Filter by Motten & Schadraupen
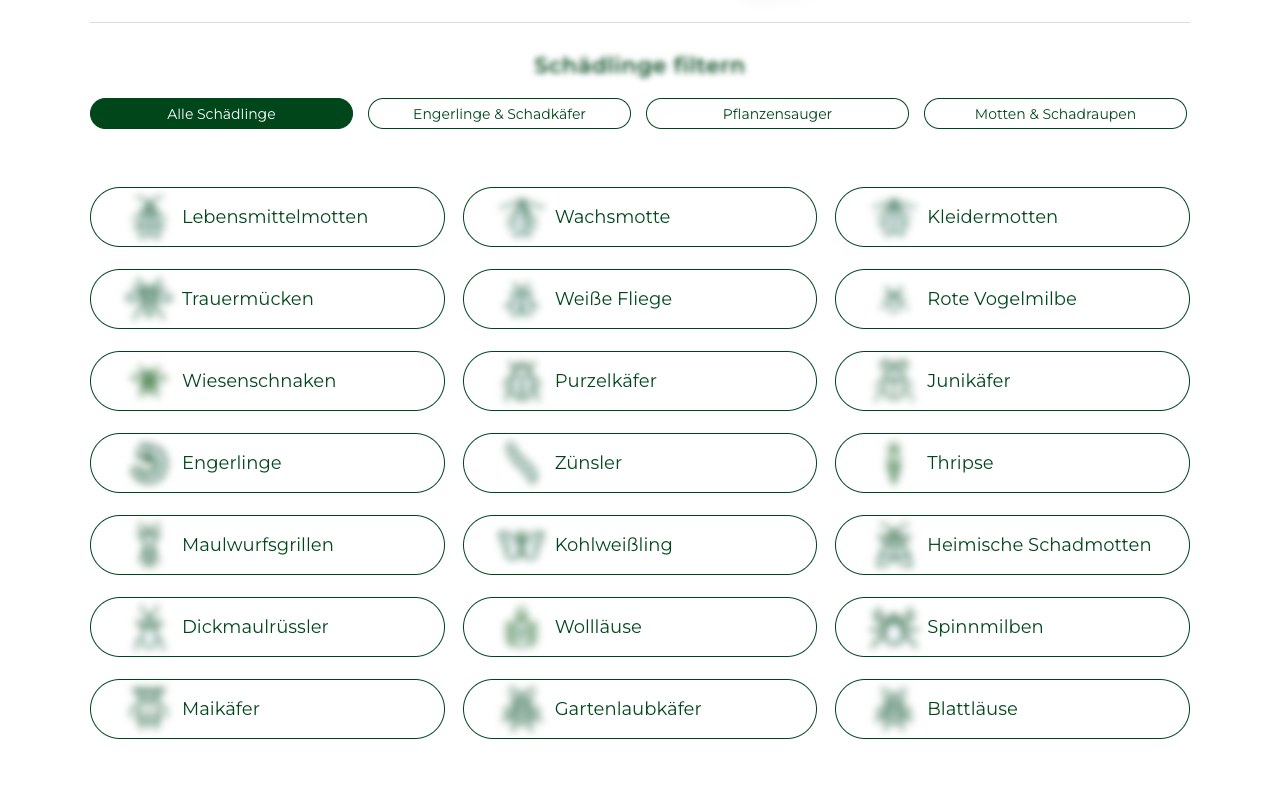 [1055, 114]
